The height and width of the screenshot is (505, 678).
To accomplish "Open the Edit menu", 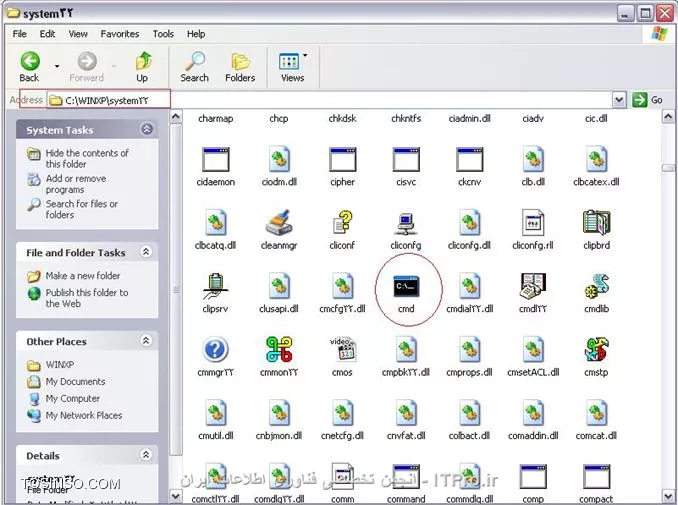I will [47, 34].
